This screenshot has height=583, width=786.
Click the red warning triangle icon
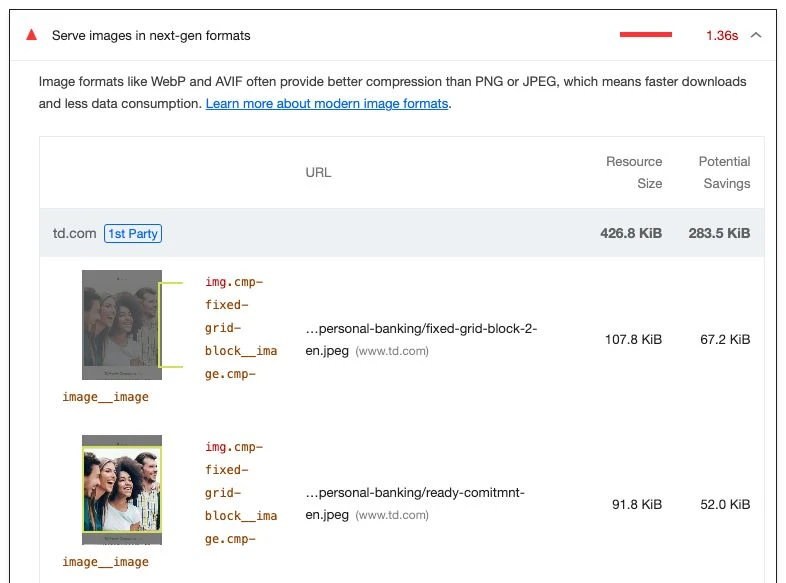(32, 35)
